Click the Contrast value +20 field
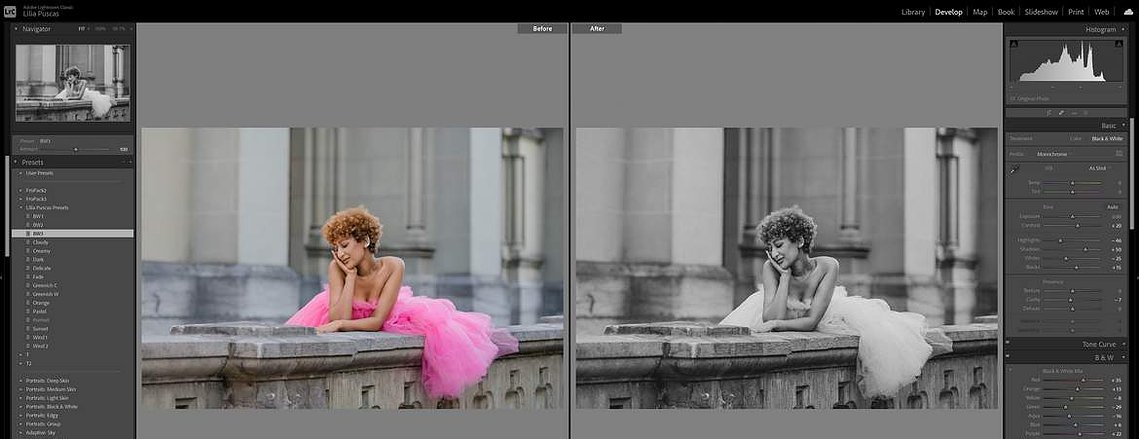1139x439 pixels. pyautogui.click(x=1114, y=226)
